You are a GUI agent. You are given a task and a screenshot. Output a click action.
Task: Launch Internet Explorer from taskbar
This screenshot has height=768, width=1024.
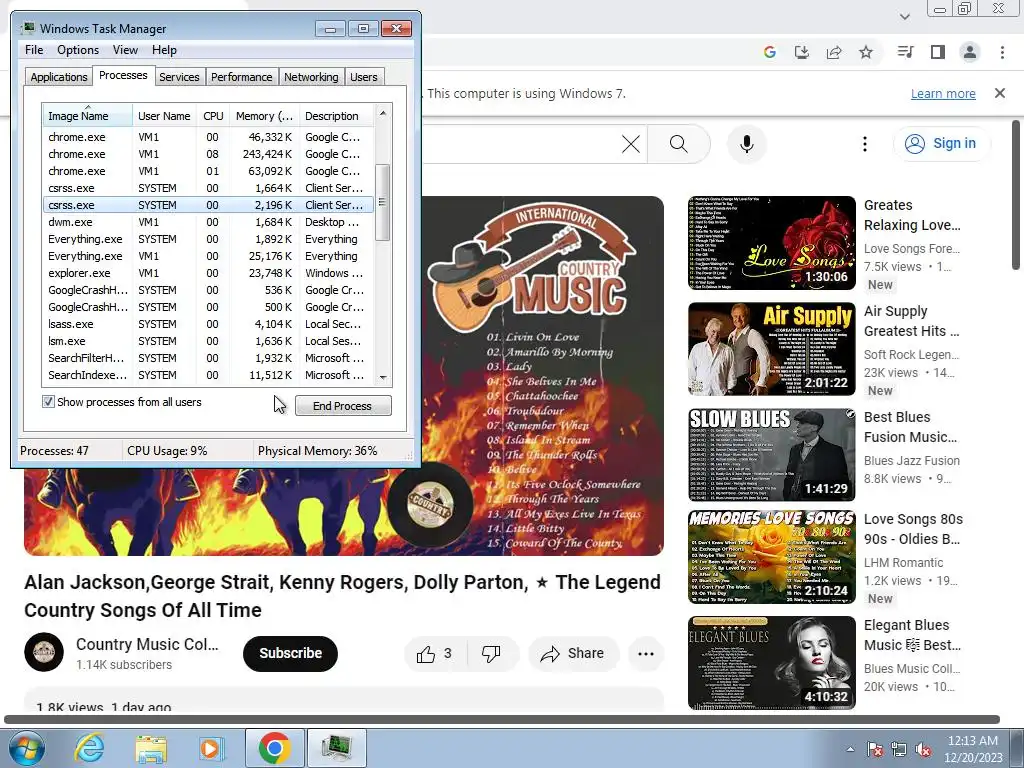89,748
